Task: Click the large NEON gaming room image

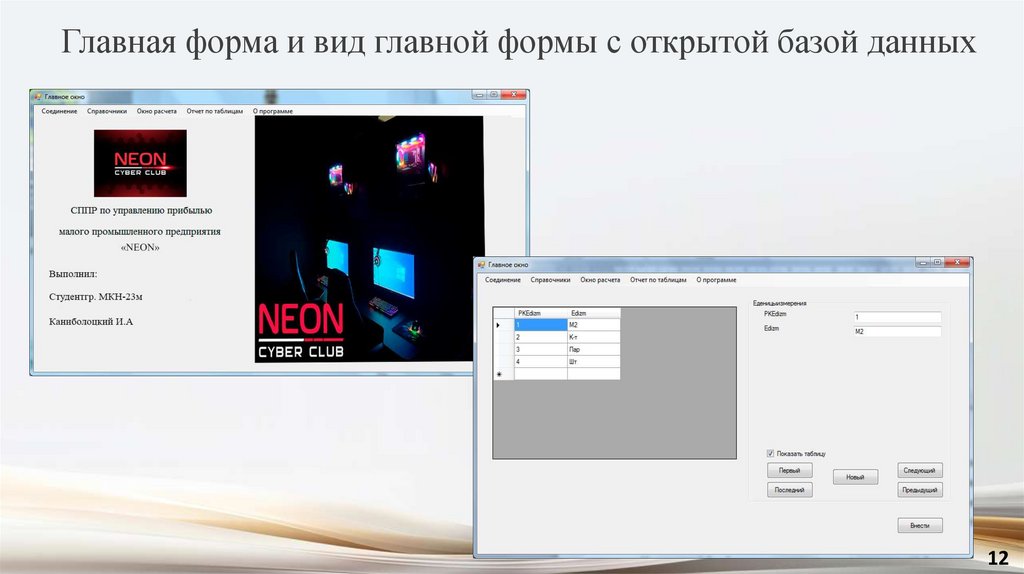Action: click(369, 239)
